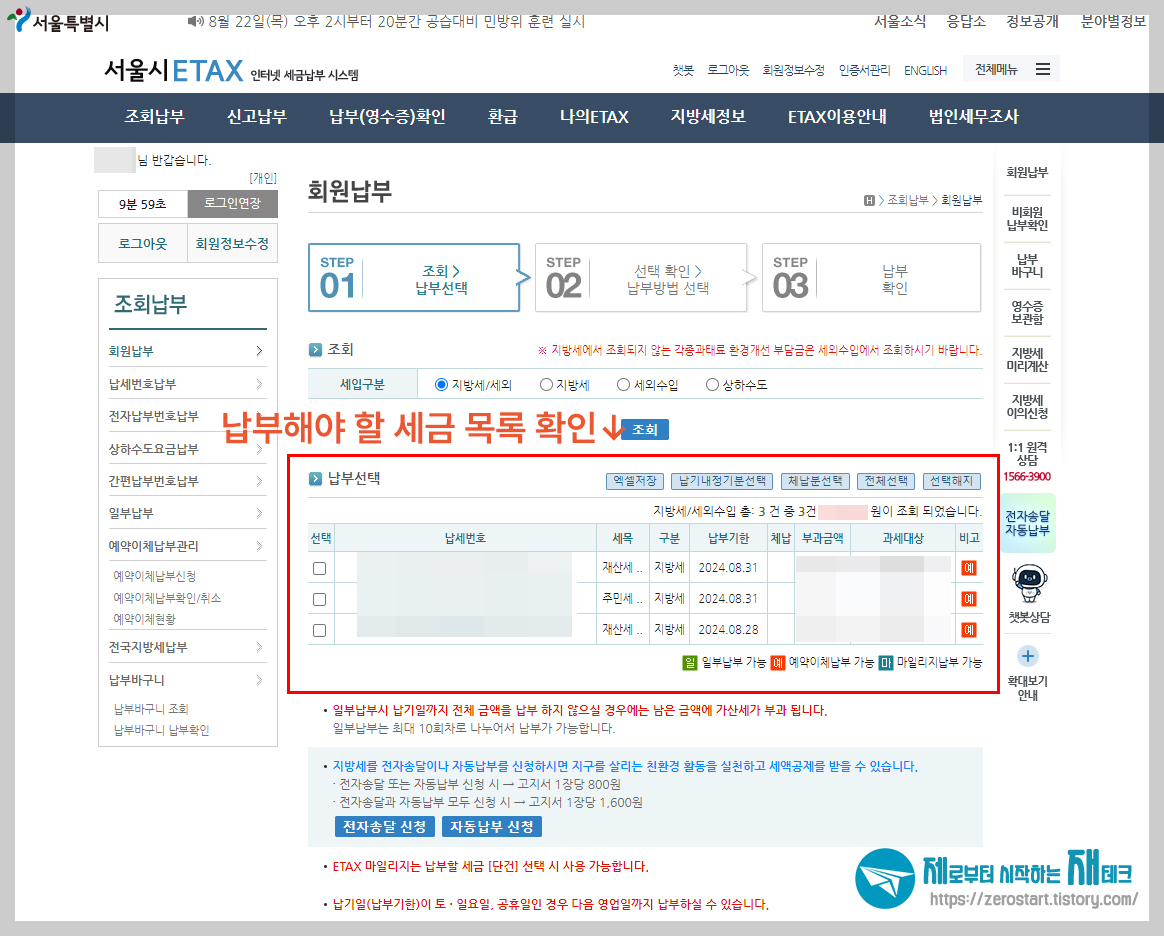Click the 서울특별시 logo

[58, 21]
